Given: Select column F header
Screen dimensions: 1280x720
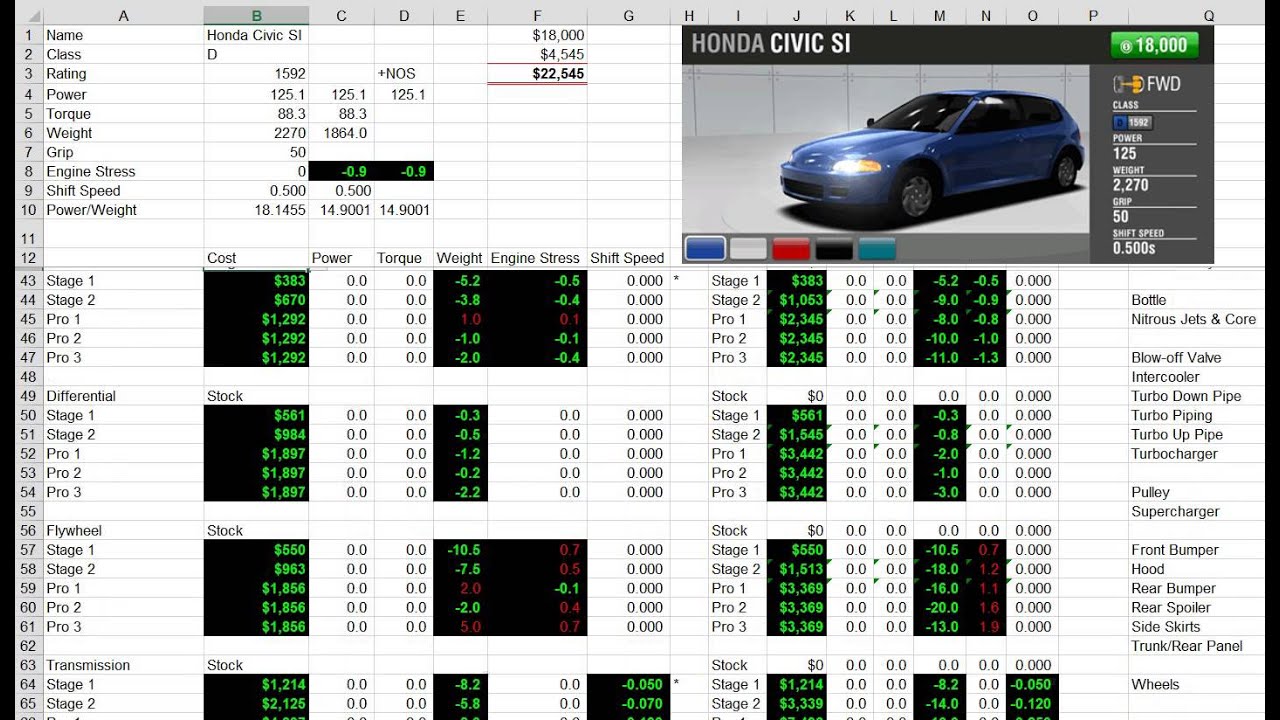Looking at the screenshot, I should point(537,16).
